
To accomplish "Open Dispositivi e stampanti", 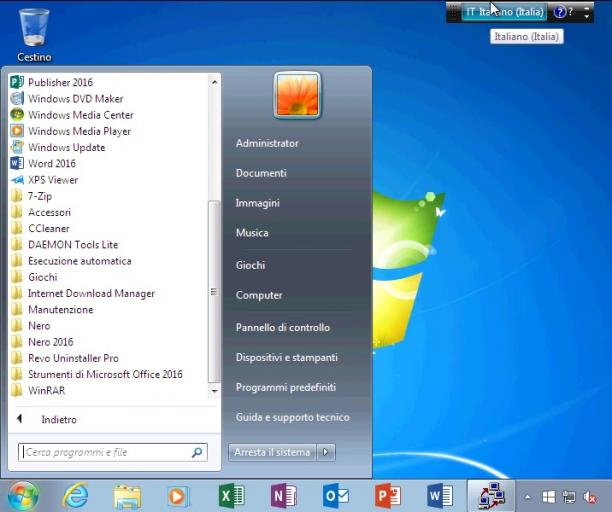I will 287,357.
